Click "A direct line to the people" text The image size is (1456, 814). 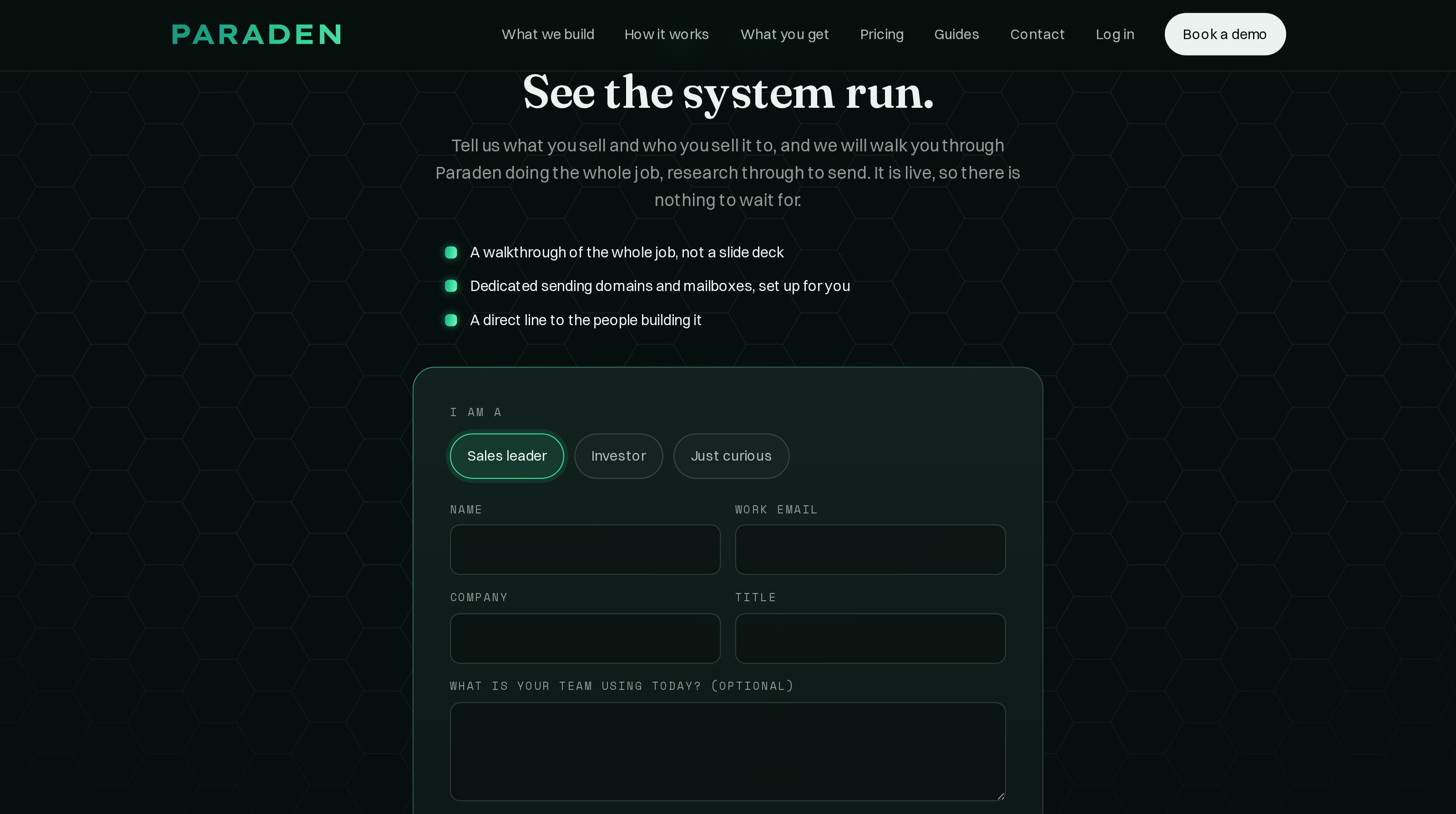point(585,320)
